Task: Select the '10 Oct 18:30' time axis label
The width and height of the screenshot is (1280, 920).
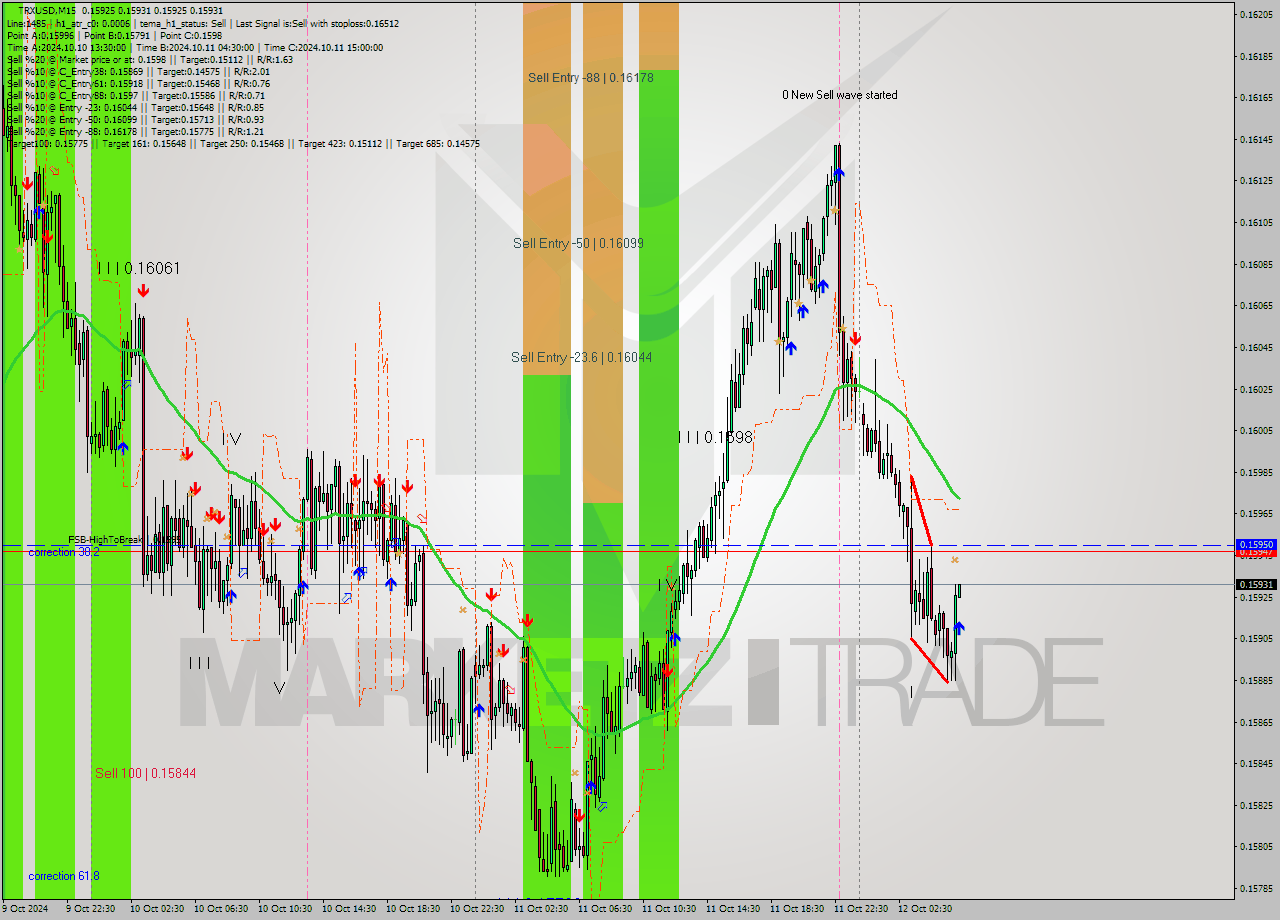Action: 413,909
